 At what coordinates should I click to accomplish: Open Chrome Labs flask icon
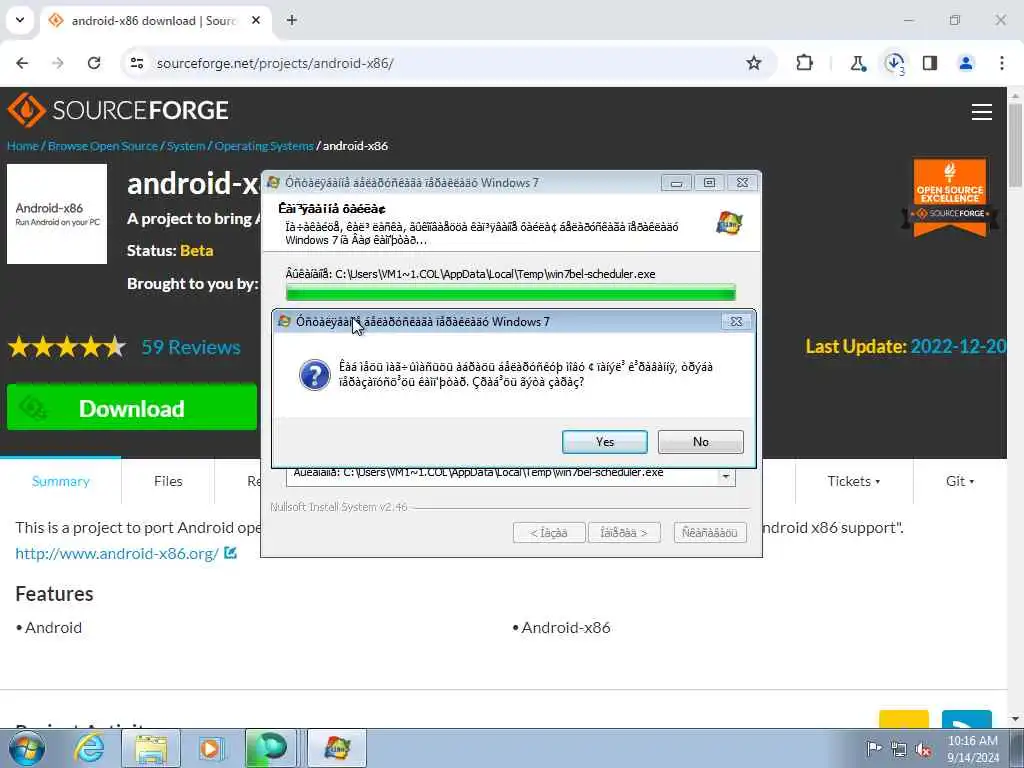[857, 63]
